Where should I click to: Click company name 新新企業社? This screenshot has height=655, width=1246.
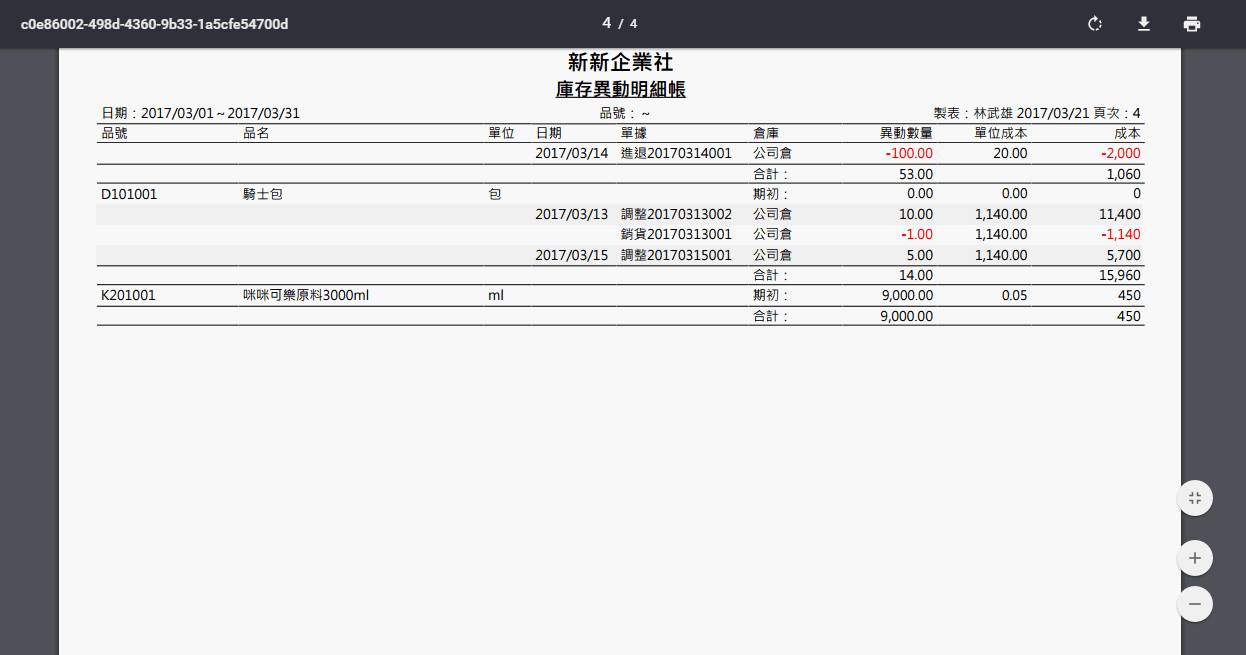pyautogui.click(x=621, y=63)
